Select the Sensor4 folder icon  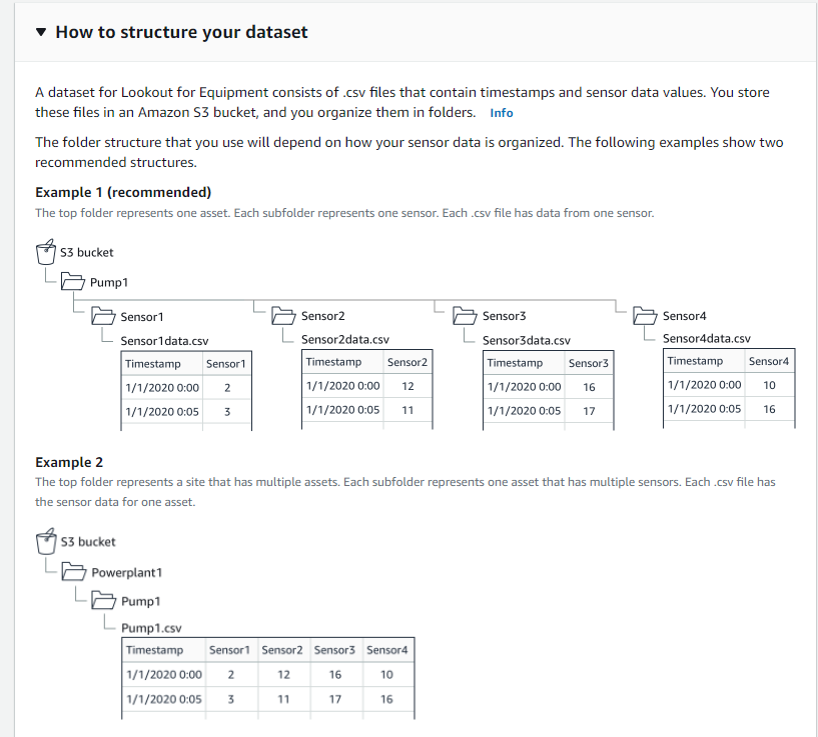tap(645, 316)
